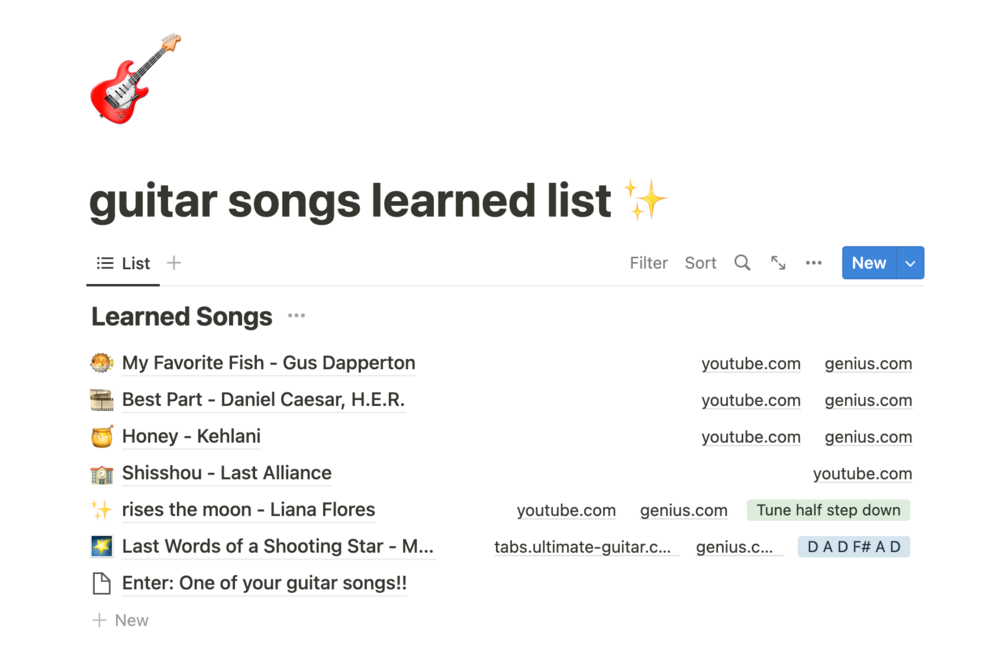Click the fish emoji icon beside My Favorite Fish

click(101, 363)
